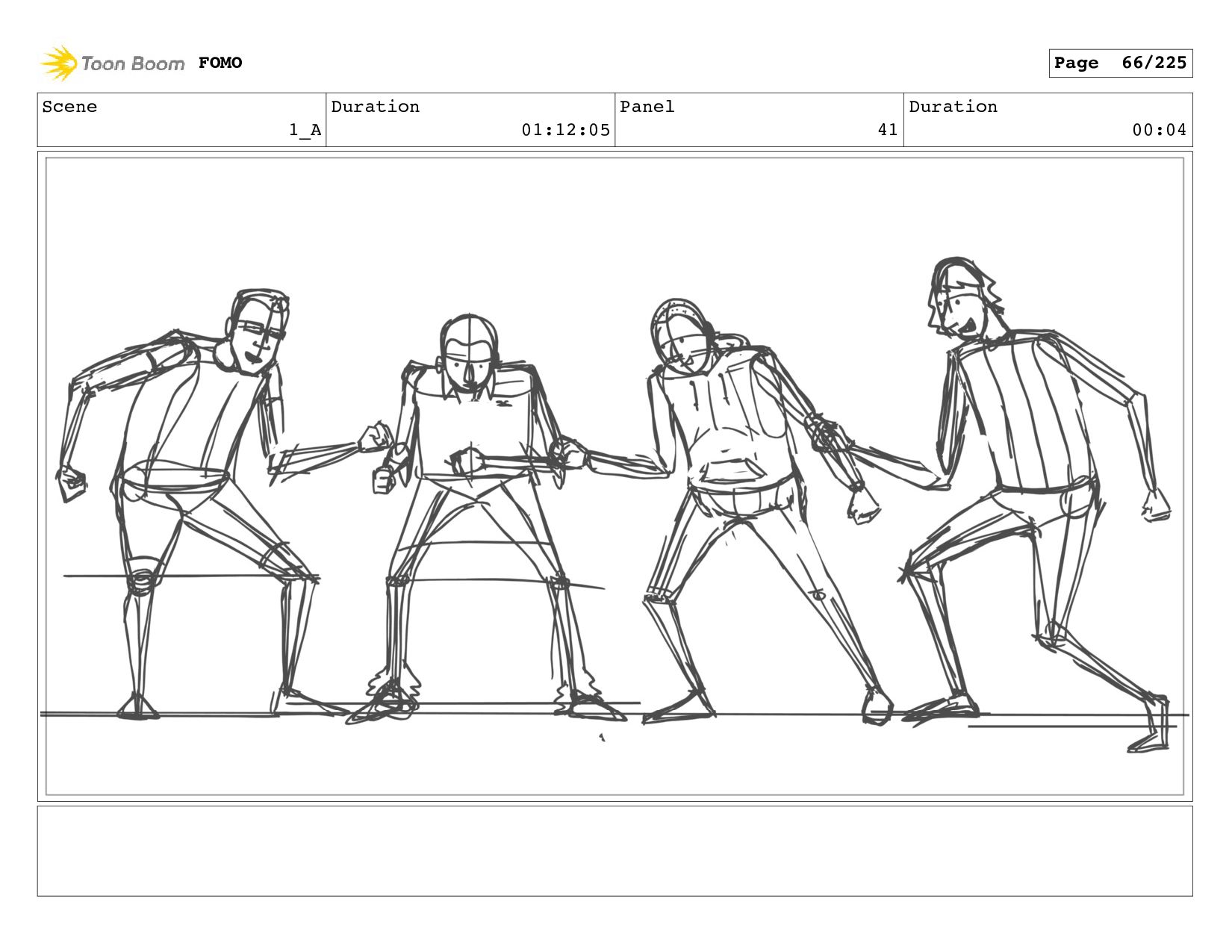Select scene duration value 01:12:05

coord(565,130)
